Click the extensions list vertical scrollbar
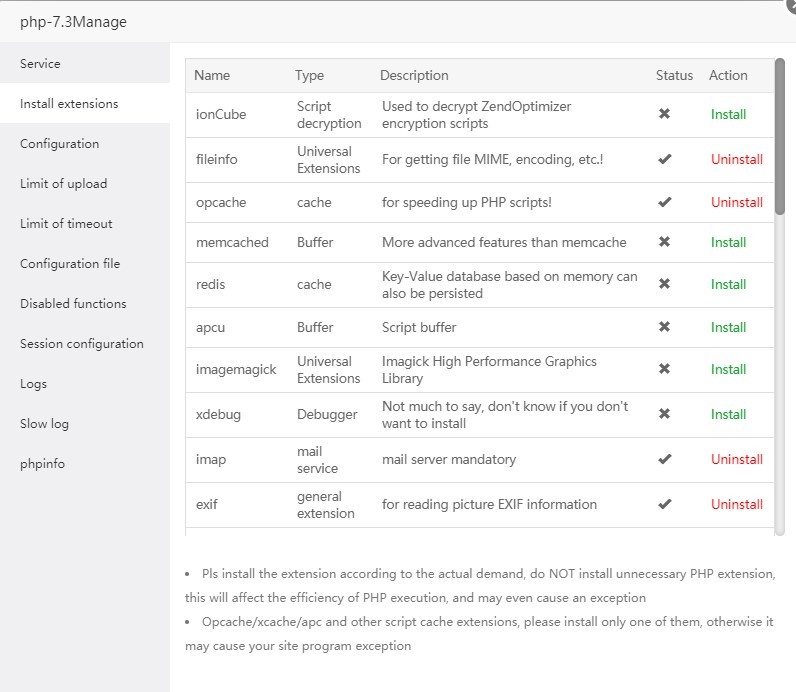The image size is (796, 692). click(x=779, y=135)
